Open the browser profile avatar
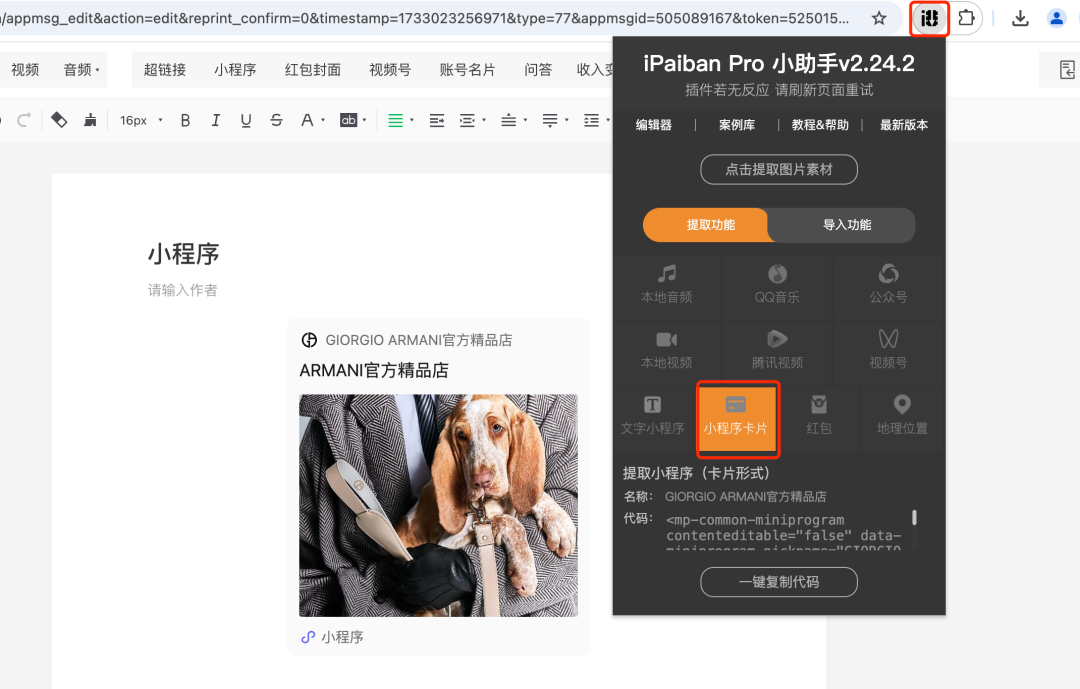The image size is (1080, 689). tap(1056, 19)
